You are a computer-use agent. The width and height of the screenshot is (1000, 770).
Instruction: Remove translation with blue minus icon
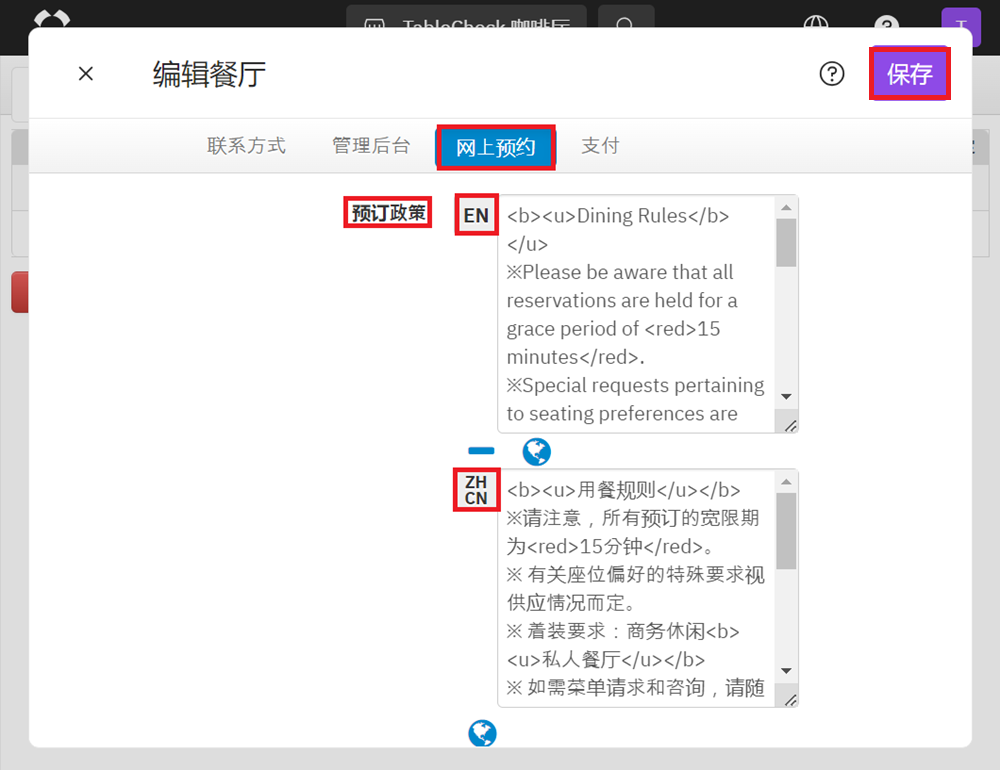click(481, 451)
